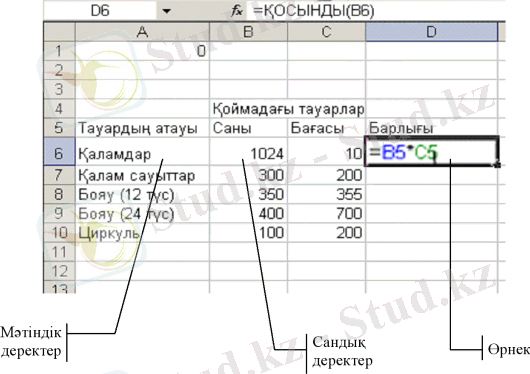Click the 'Бағасы' header cell
The image size is (530, 374).
point(327,128)
